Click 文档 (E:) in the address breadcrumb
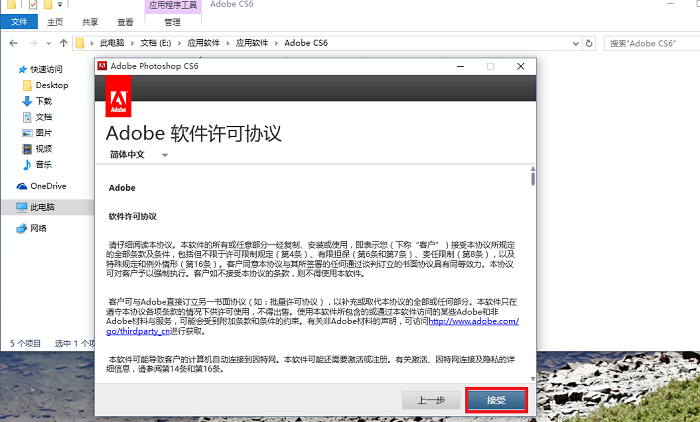 point(156,43)
